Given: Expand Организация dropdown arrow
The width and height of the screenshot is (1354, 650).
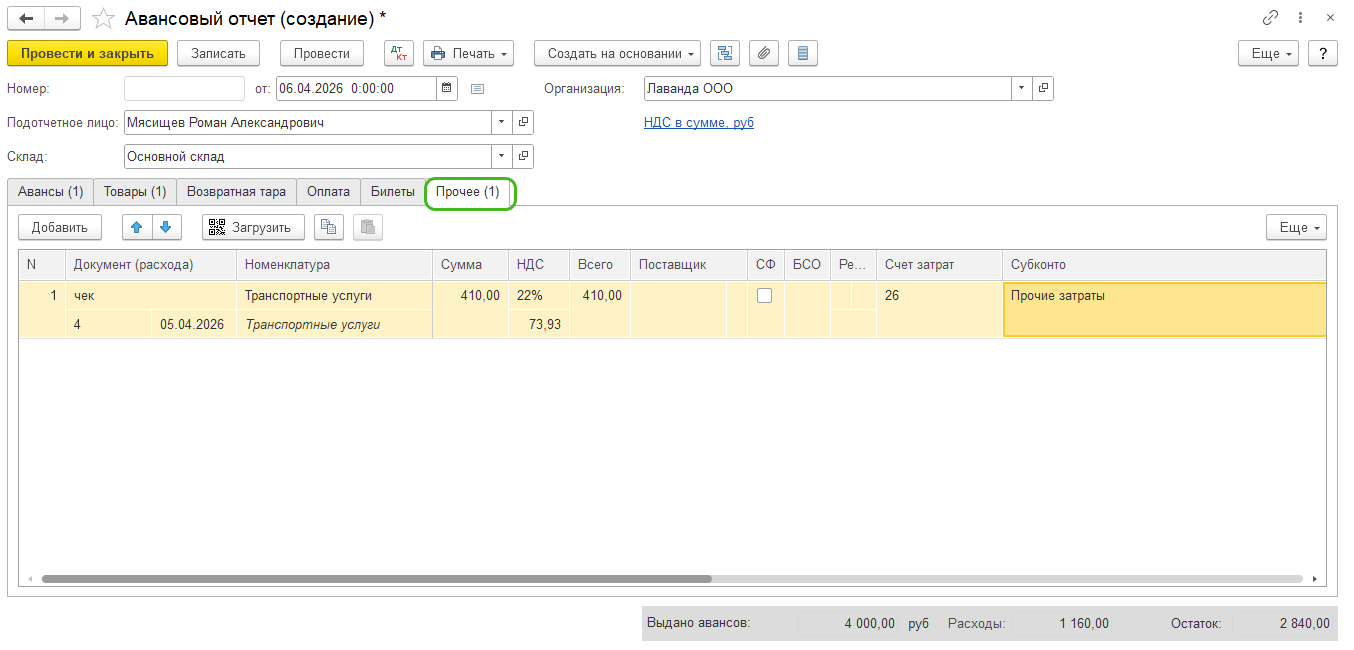Looking at the screenshot, I should [x=1022, y=88].
